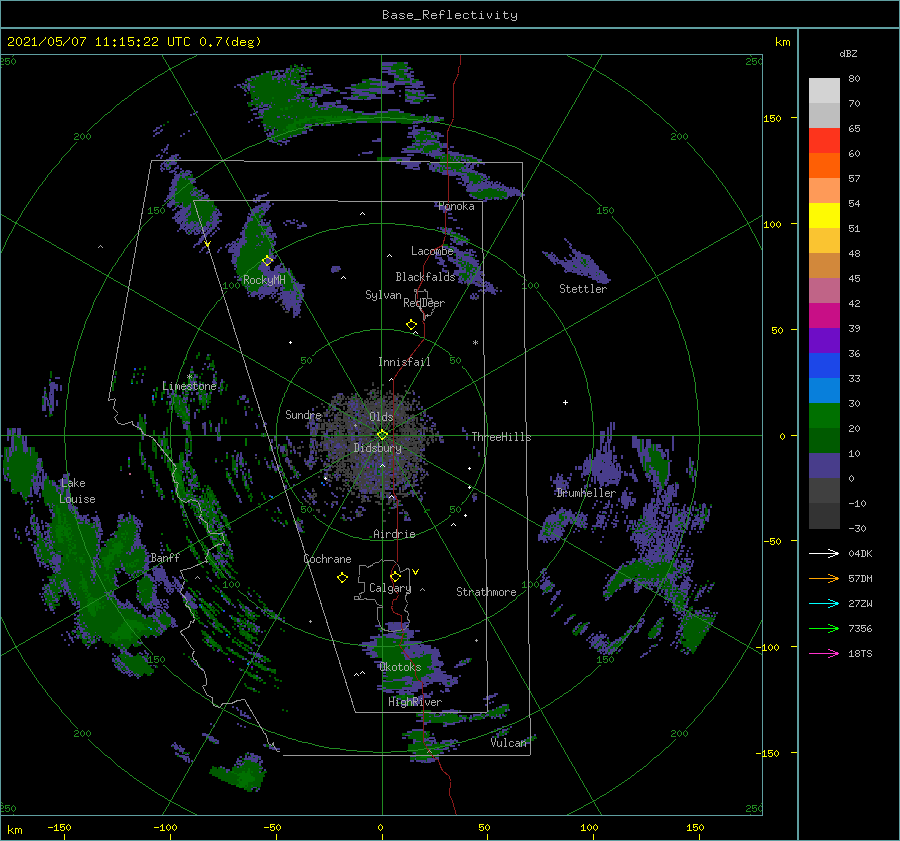Screen dimensions: 900x841
Task: Click the Drumheller label
Action: pos(585,493)
